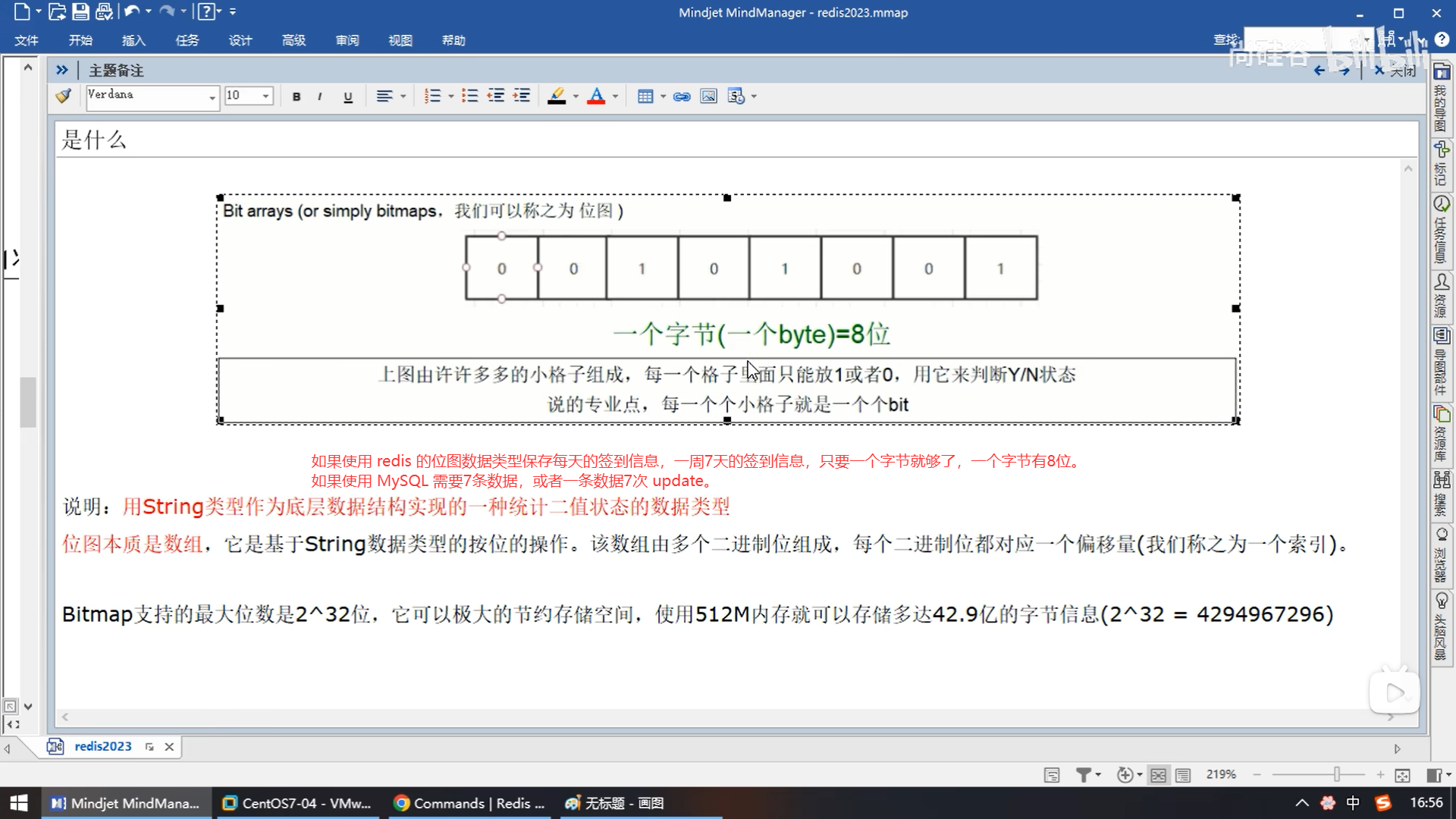The width and height of the screenshot is (1456, 819).
Task: Open the 插入 menu
Action: [133, 40]
